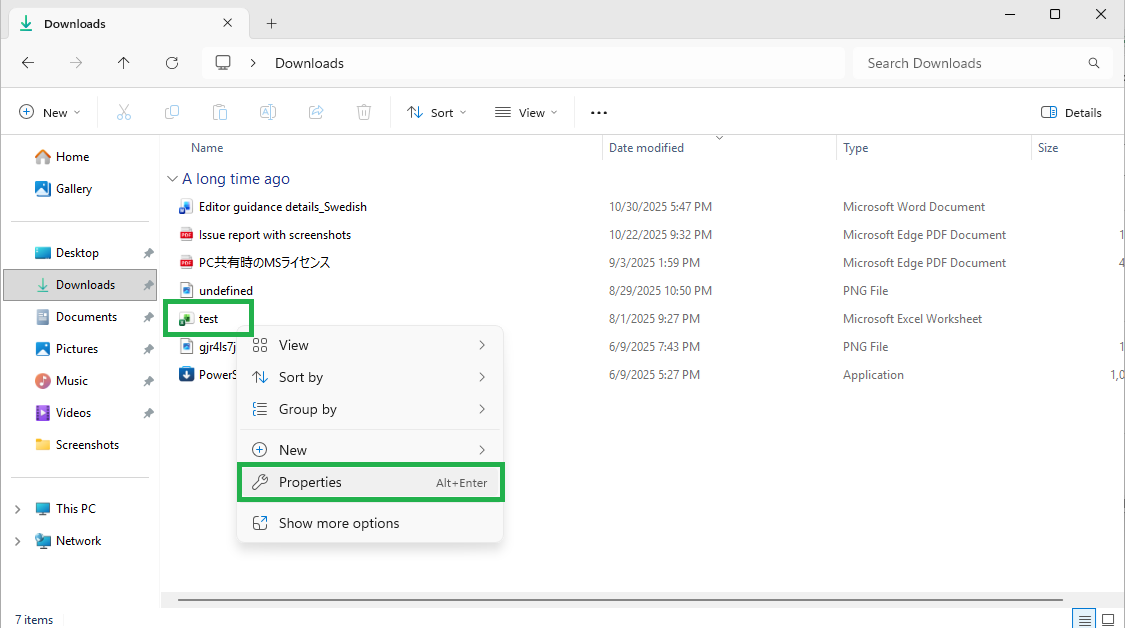Refresh the Downloads folder

click(172, 63)
